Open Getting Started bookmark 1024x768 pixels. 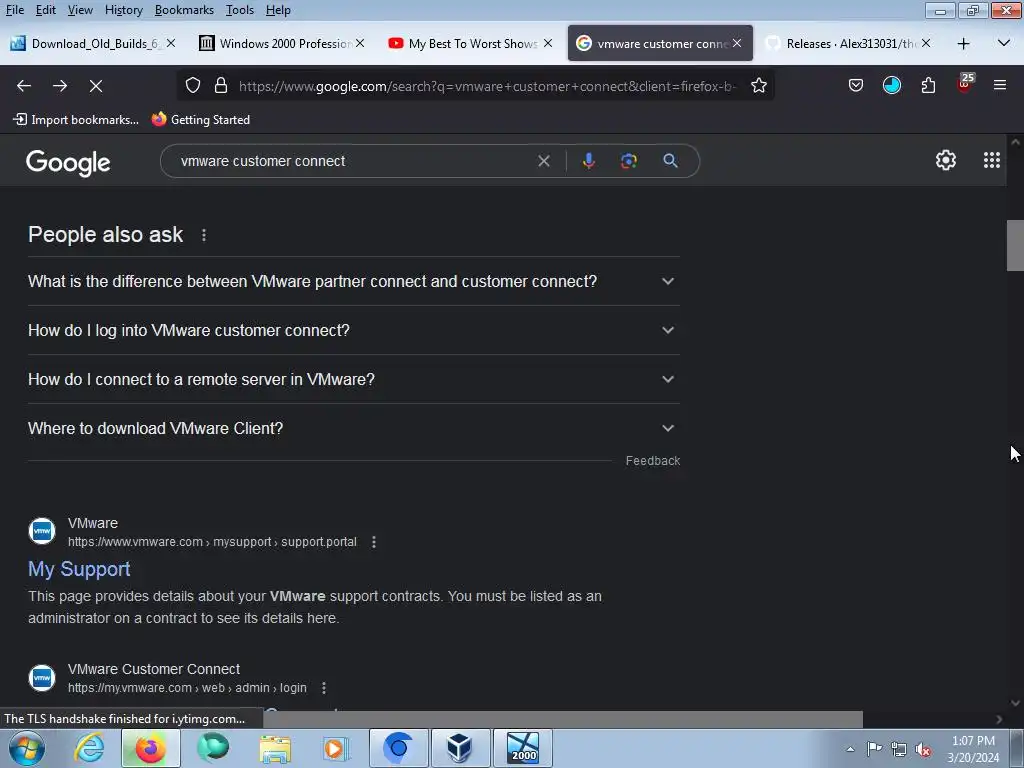point(201,120)
